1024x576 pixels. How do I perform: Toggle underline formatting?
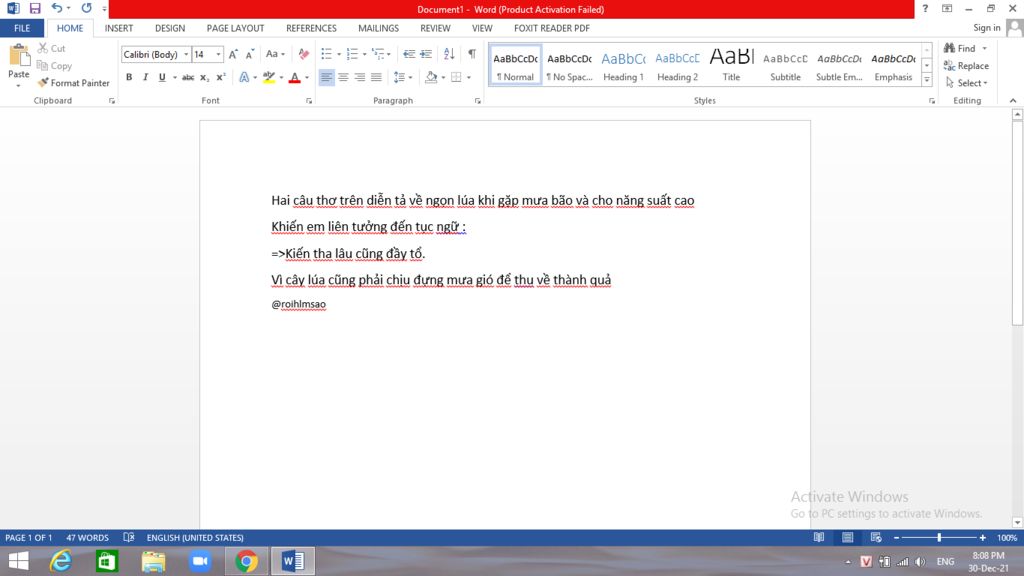click(x=162, y=77)
